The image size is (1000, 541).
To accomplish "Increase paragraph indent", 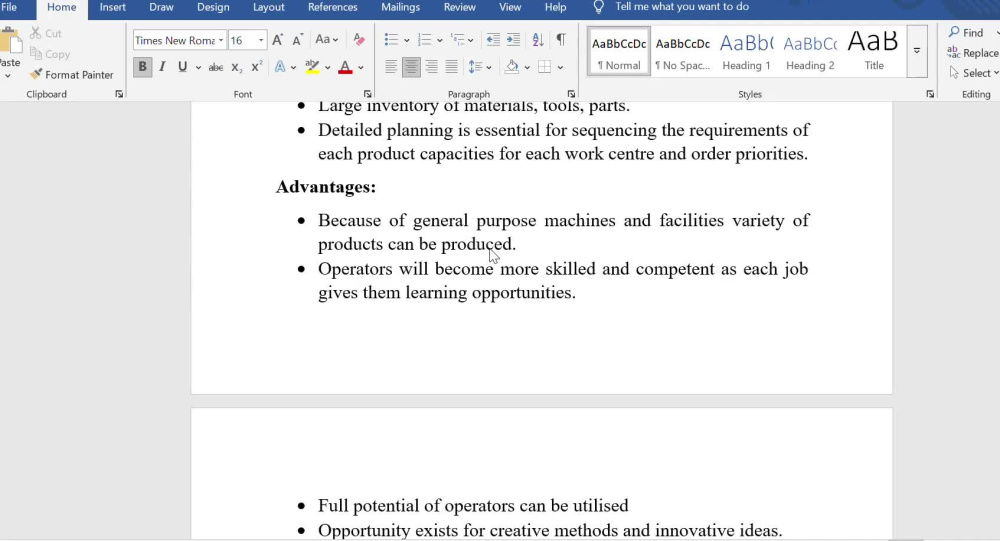I will (x=513, y=40).
